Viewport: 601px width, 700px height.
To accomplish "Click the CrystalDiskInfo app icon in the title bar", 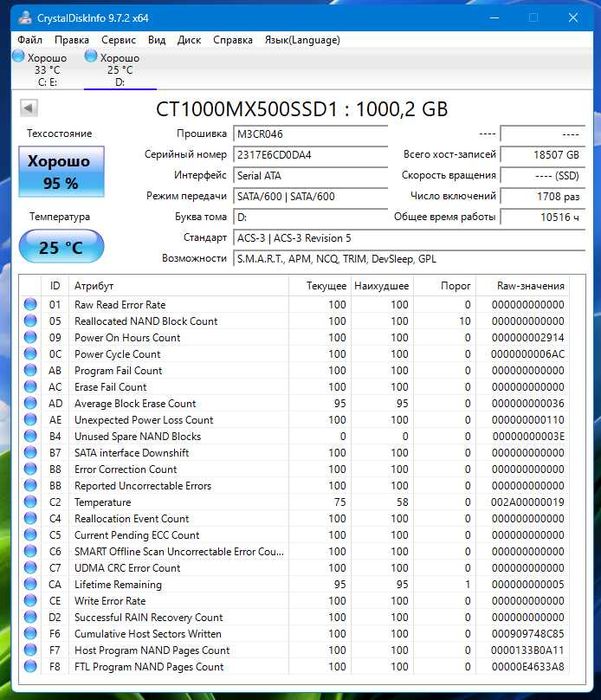I will pyautogui.click(x=25, y=18).
